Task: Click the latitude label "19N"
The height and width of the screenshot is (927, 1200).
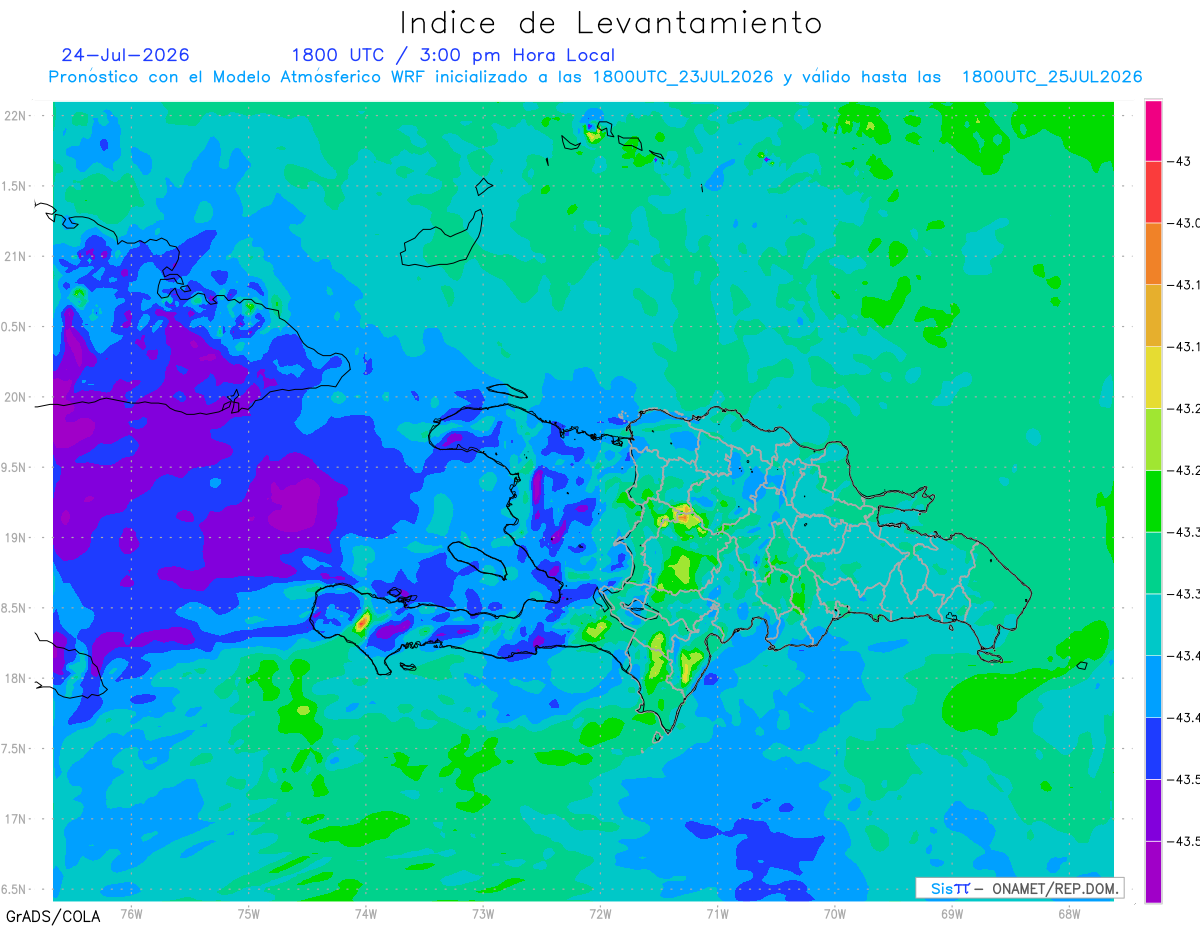Action: pos(16,537)
